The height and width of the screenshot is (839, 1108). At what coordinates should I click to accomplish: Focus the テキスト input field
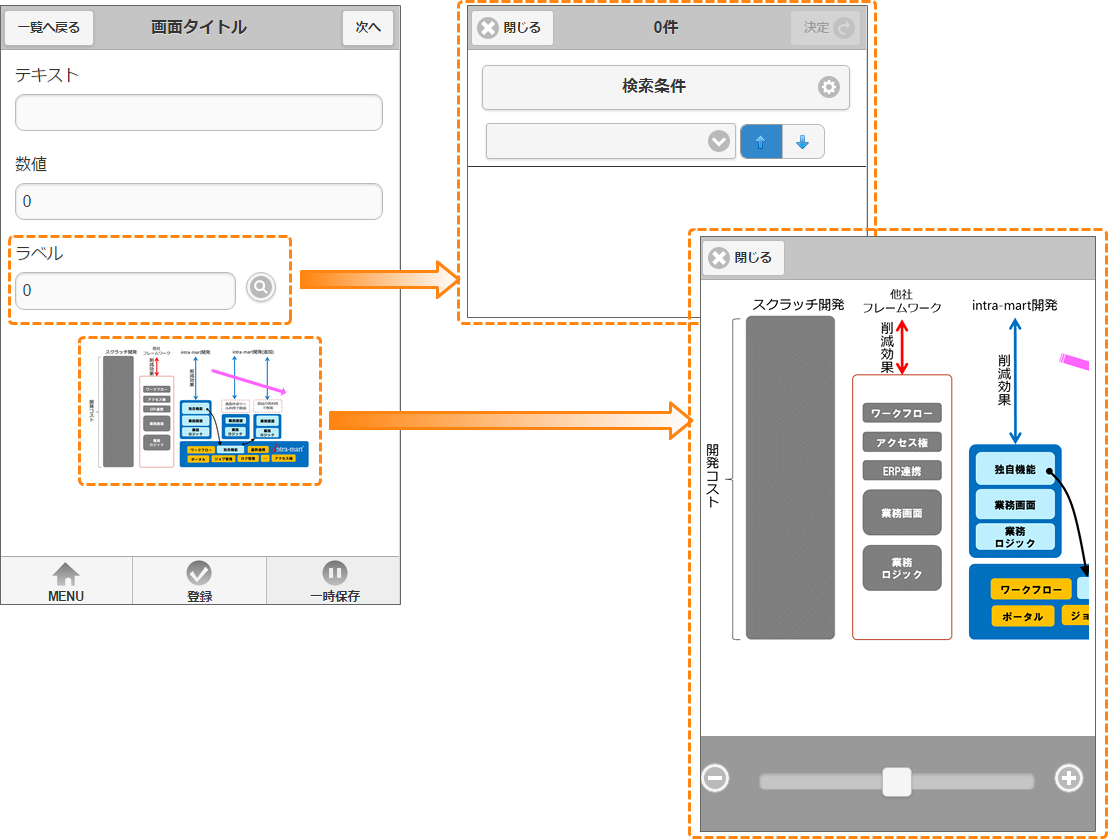point(199,112)
